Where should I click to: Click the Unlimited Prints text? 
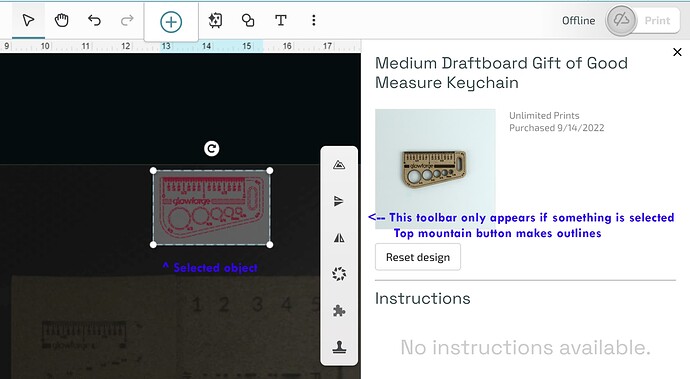pos(544,116)
